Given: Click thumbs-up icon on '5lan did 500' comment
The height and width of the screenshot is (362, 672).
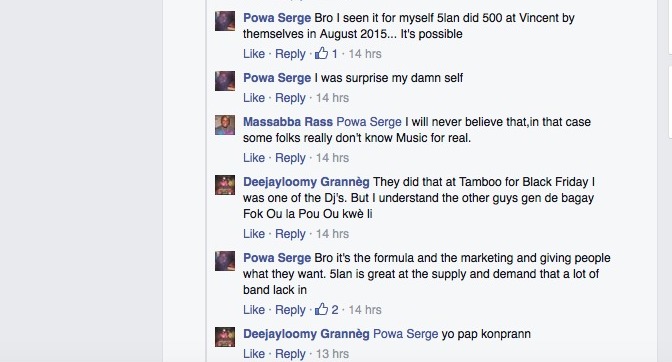Looking at the screenshot, I should (x=321, y=54).
